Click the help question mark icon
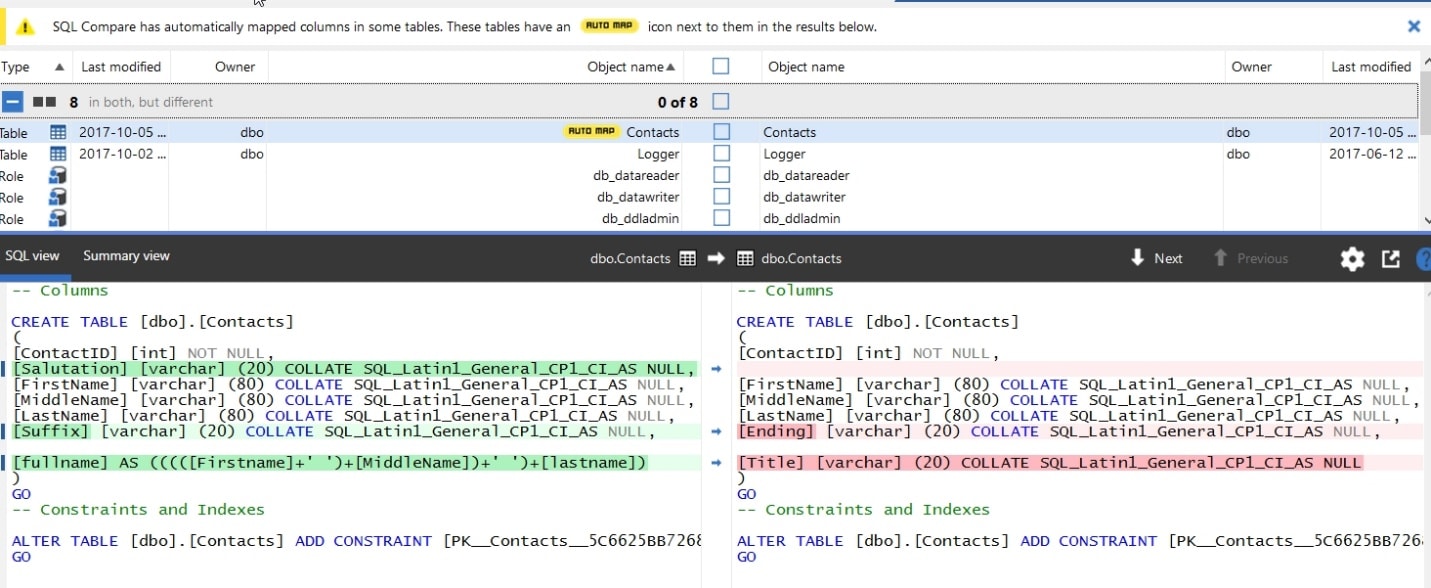The height and width of the screenshot is (588, 1431). (1424, 259)
